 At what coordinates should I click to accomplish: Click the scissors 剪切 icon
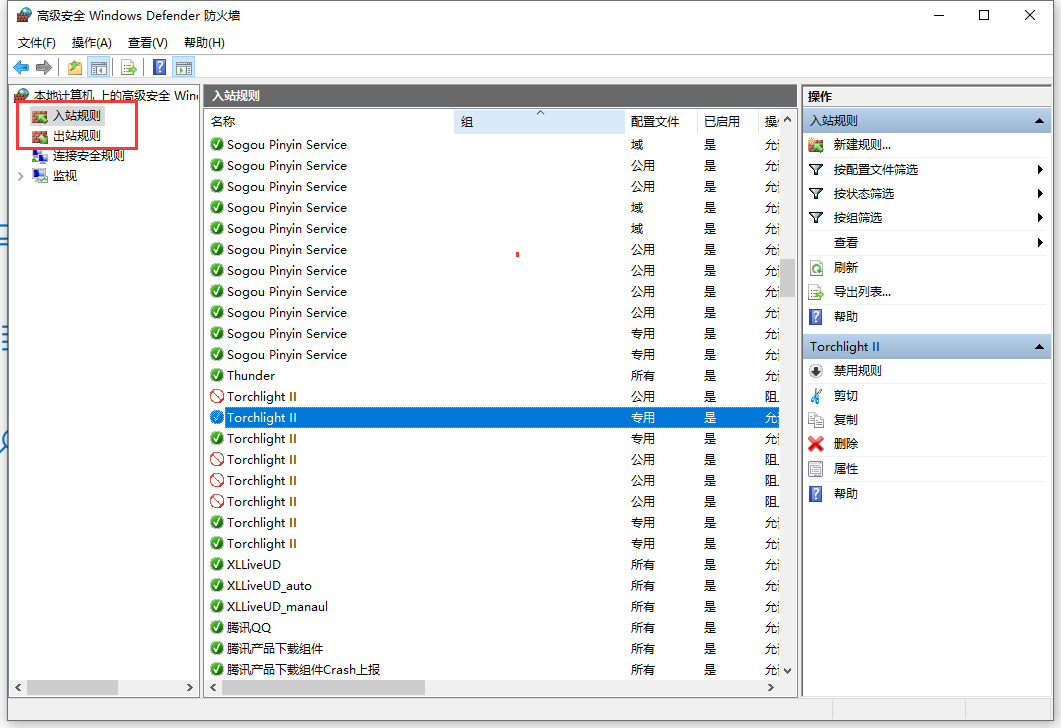click(x=816, y=396)
